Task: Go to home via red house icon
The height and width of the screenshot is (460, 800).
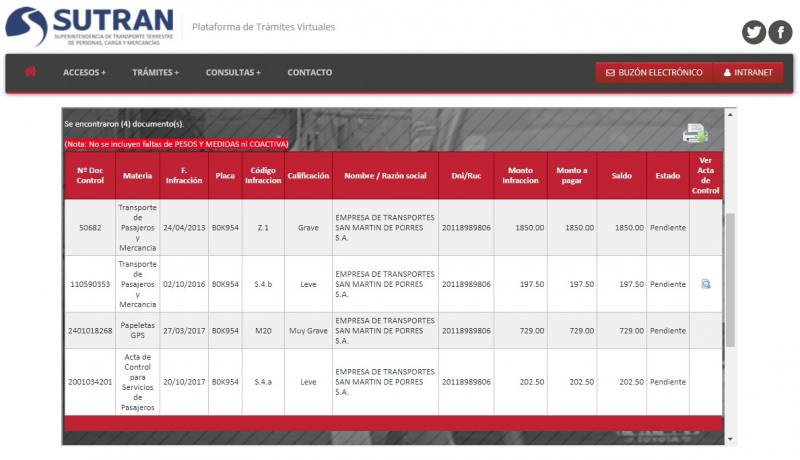Action: pyautogui.click(x=31, y=71)
